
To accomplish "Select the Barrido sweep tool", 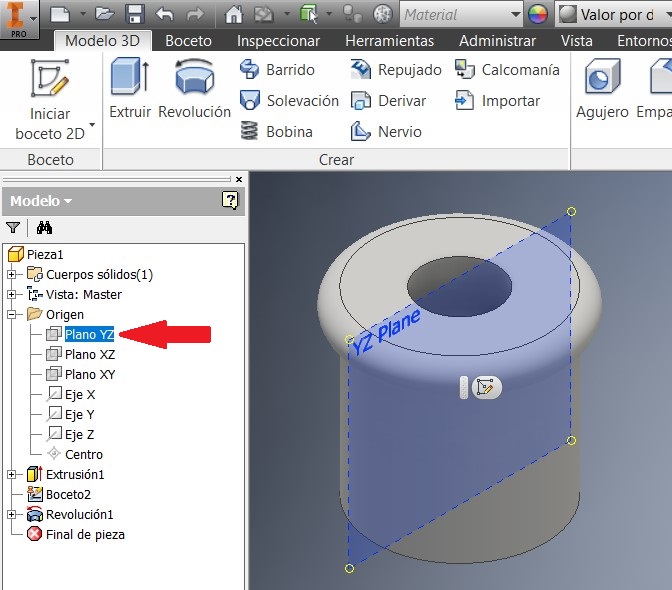I will [277, 70].
